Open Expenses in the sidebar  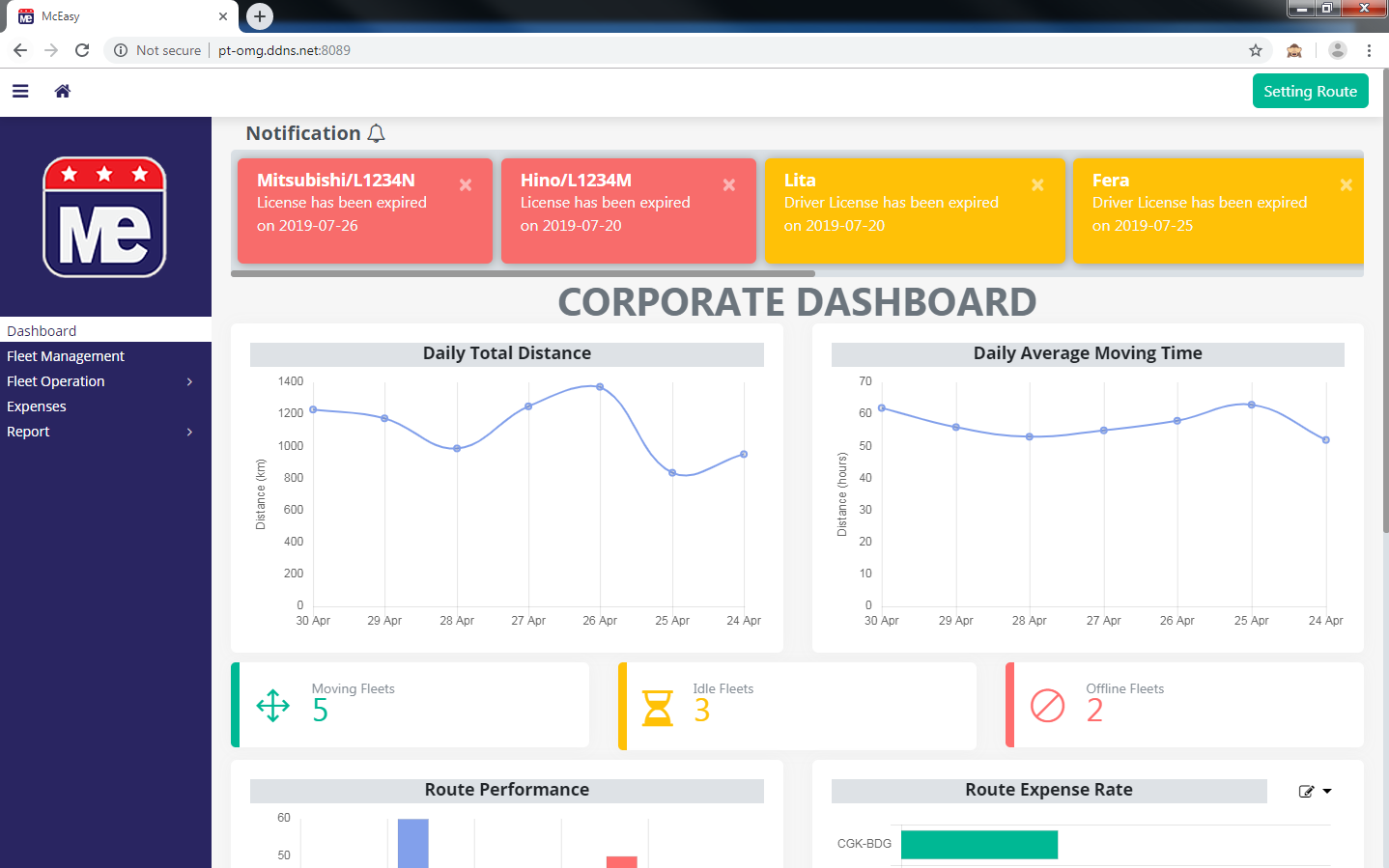[105, 406]
